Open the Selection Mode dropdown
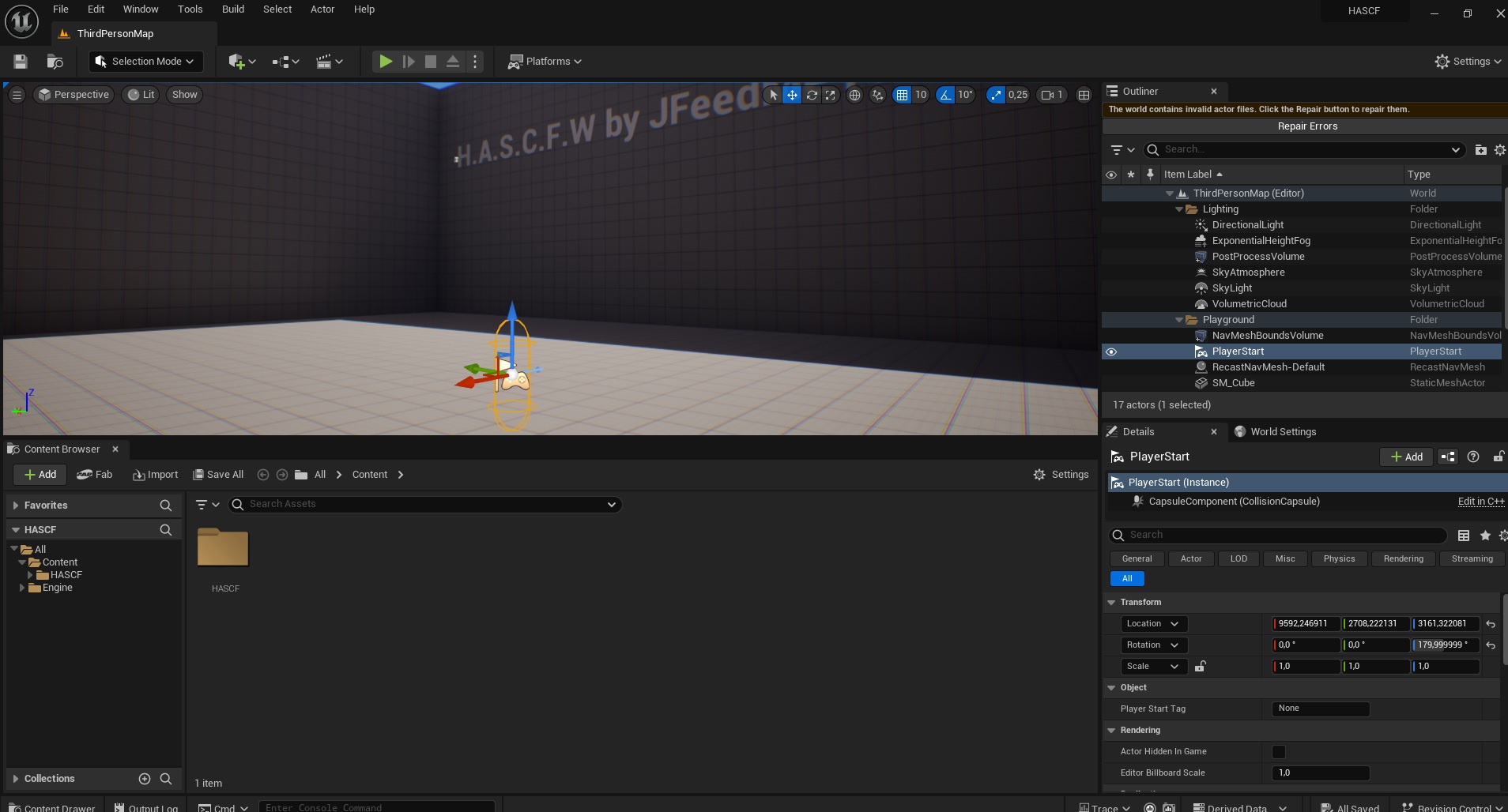 pyautogui.click(x=145, y=62)
